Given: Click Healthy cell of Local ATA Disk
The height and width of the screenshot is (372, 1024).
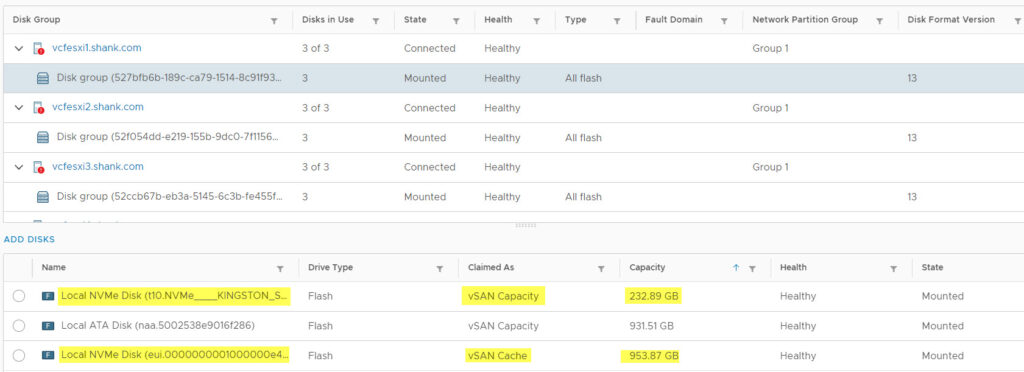Looking at the screenshot, I should tap(797, 326).
